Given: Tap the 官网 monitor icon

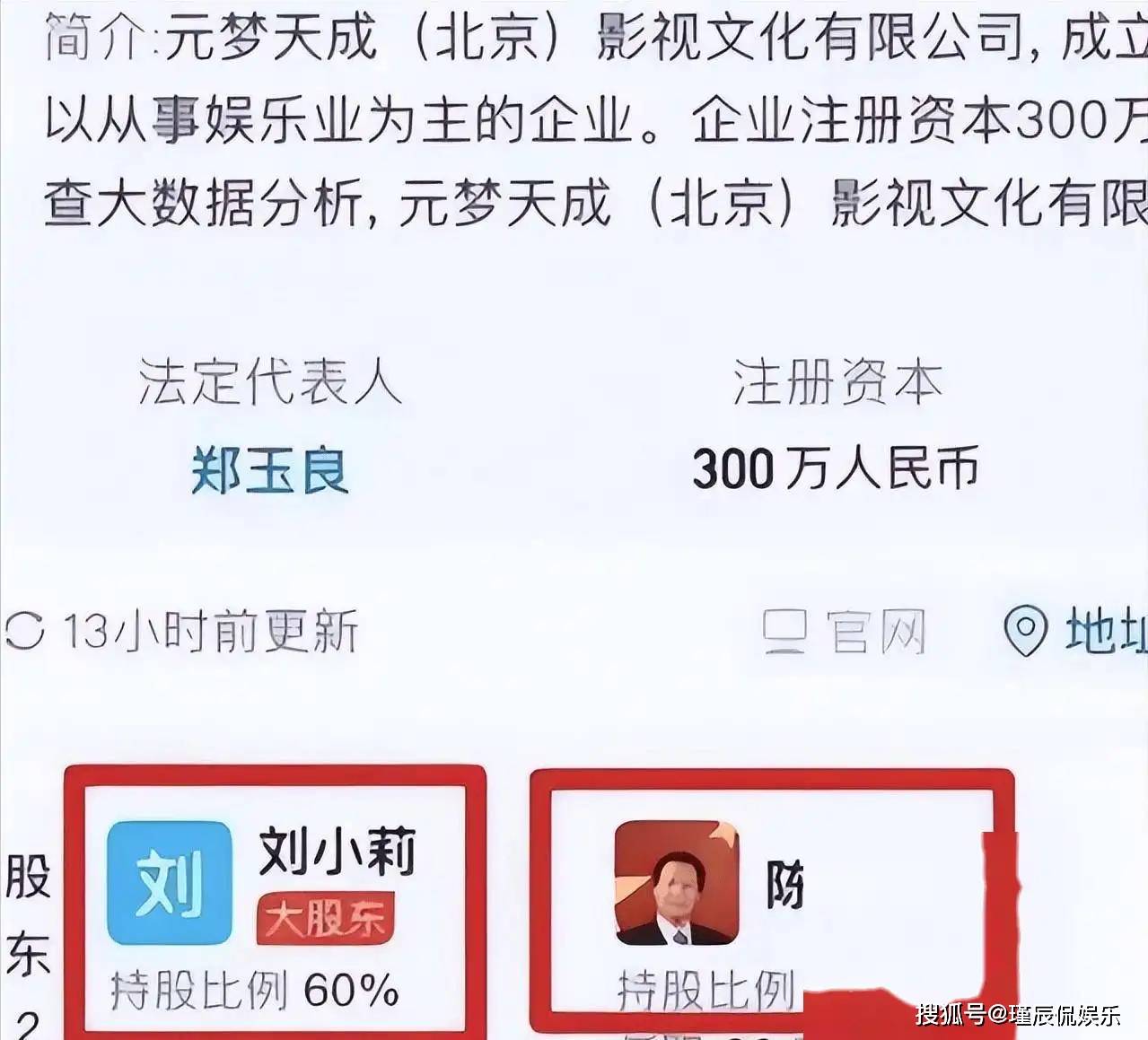Looking at the screenshot, I should [x=785, y=632].
